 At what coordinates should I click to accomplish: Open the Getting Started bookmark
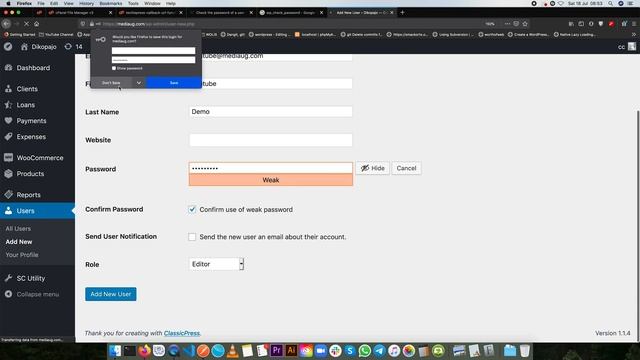20,35
